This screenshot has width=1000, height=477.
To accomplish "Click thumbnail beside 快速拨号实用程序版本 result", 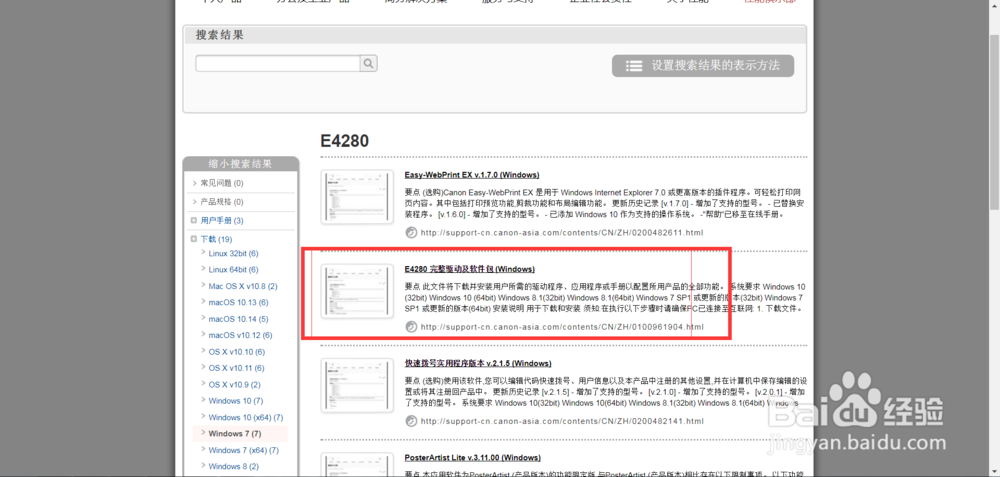I will tap(357, 385).
